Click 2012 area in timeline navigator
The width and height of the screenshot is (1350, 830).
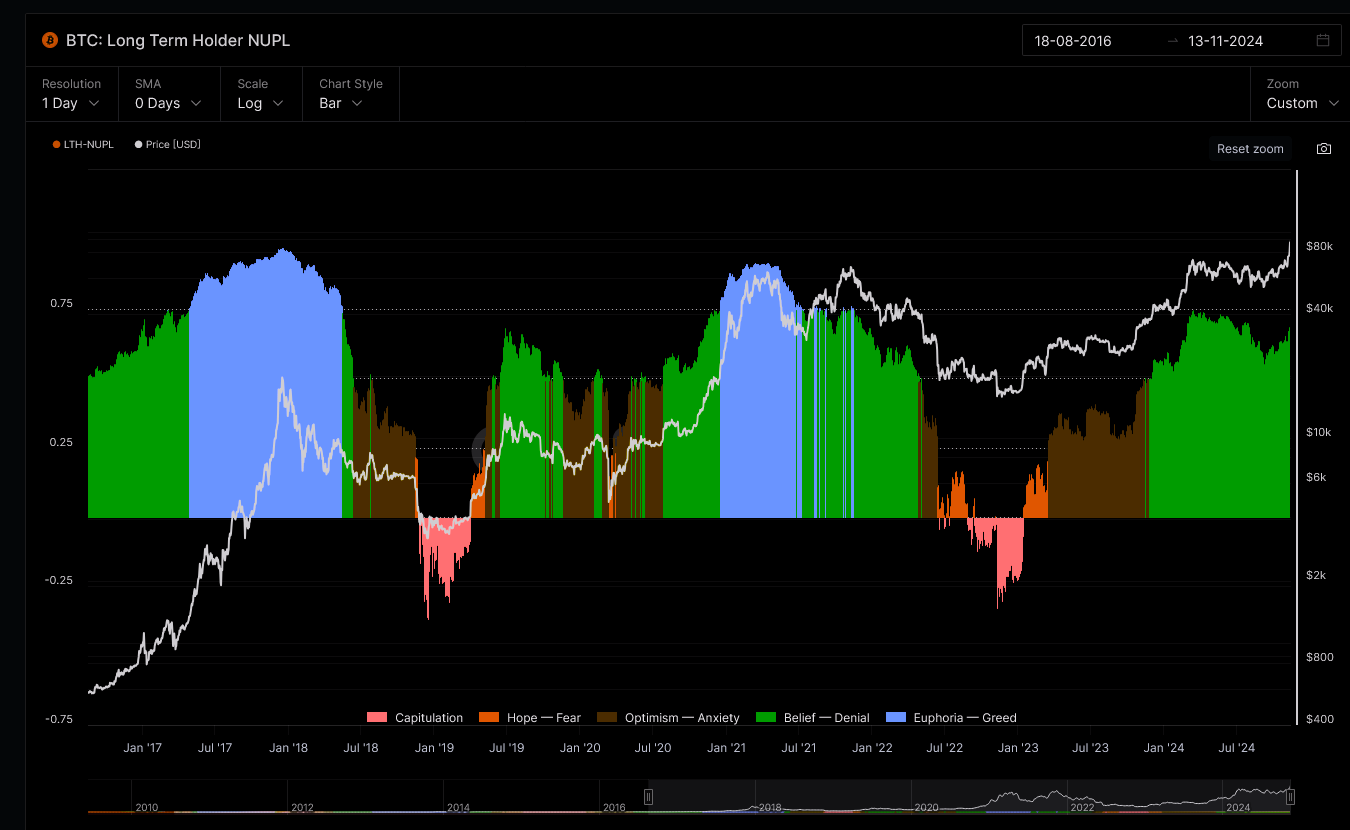click(x=302, y=806)
